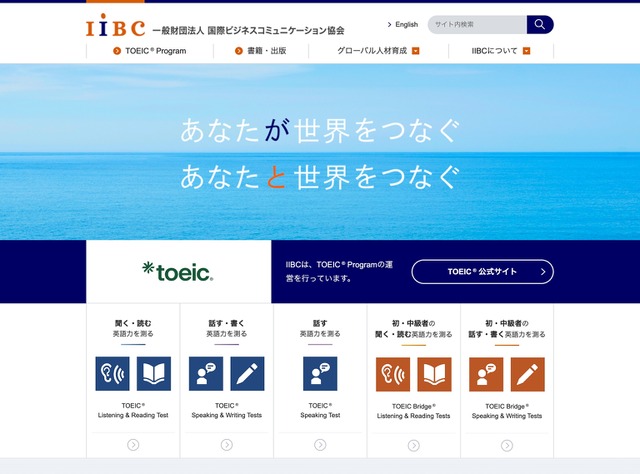Open the TOEIC 公式サイト button

482,271
